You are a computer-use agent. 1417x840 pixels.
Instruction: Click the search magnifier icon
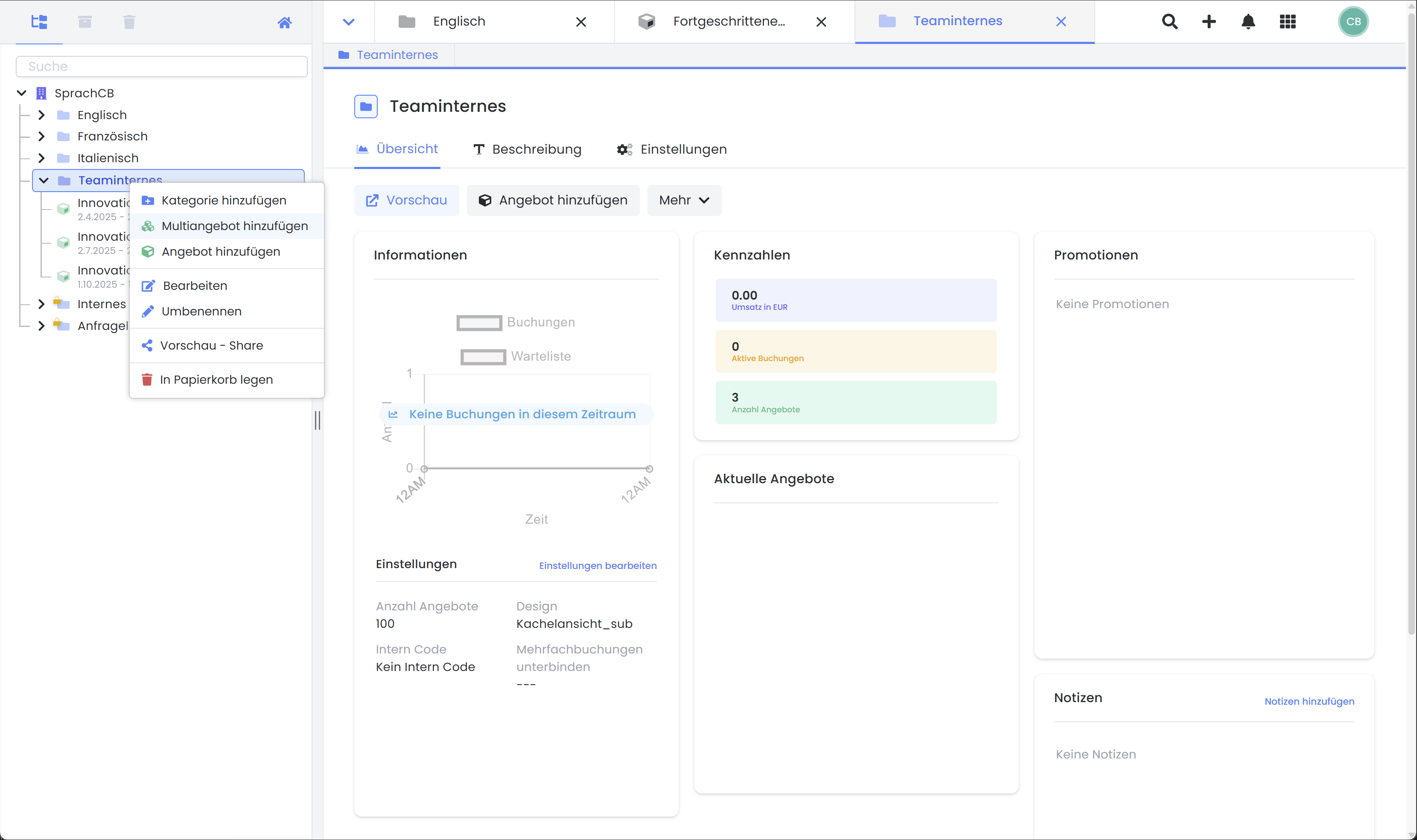[1170, 21]
